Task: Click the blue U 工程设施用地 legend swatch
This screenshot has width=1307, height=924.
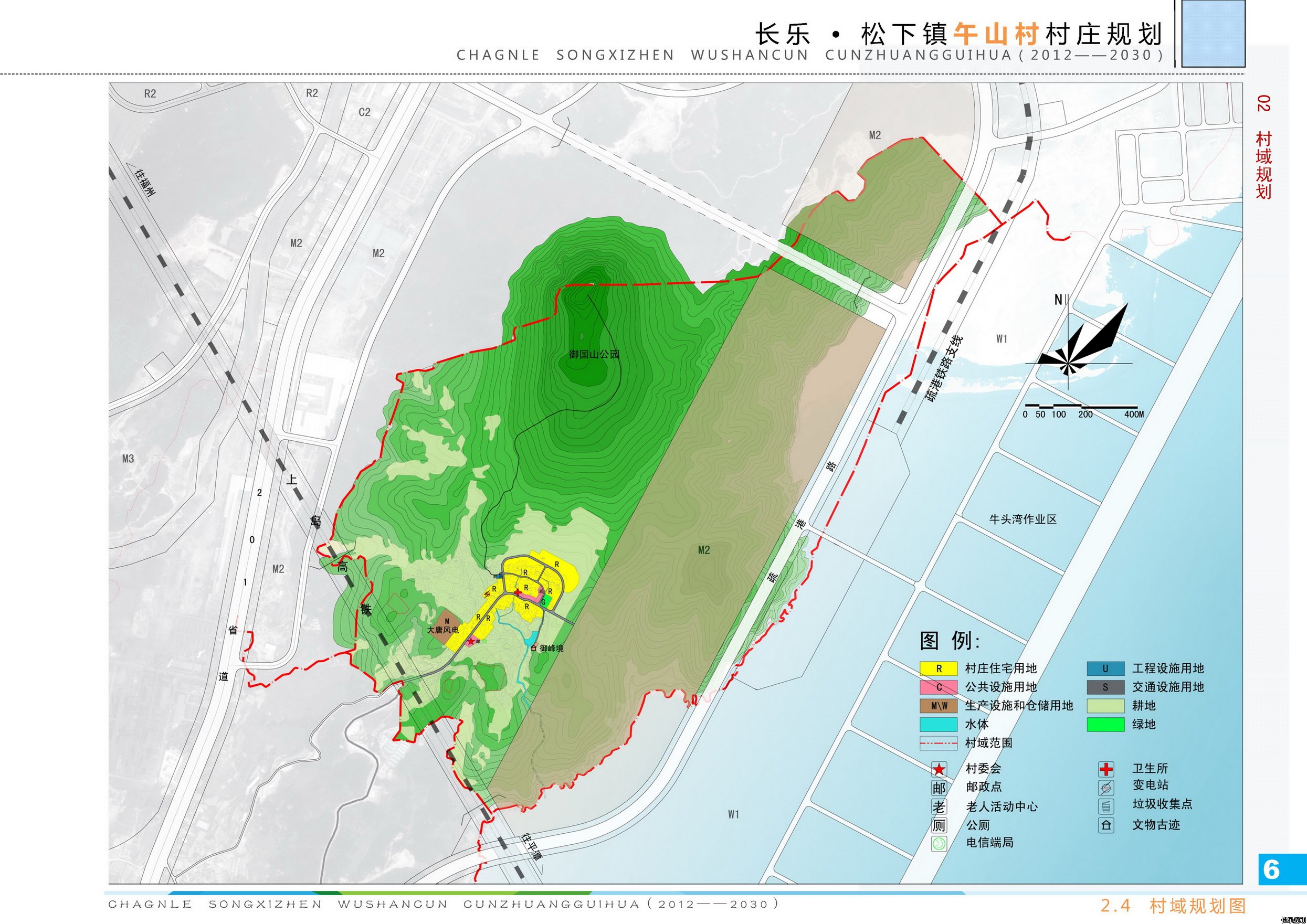Action: [x=1105, y=668]
